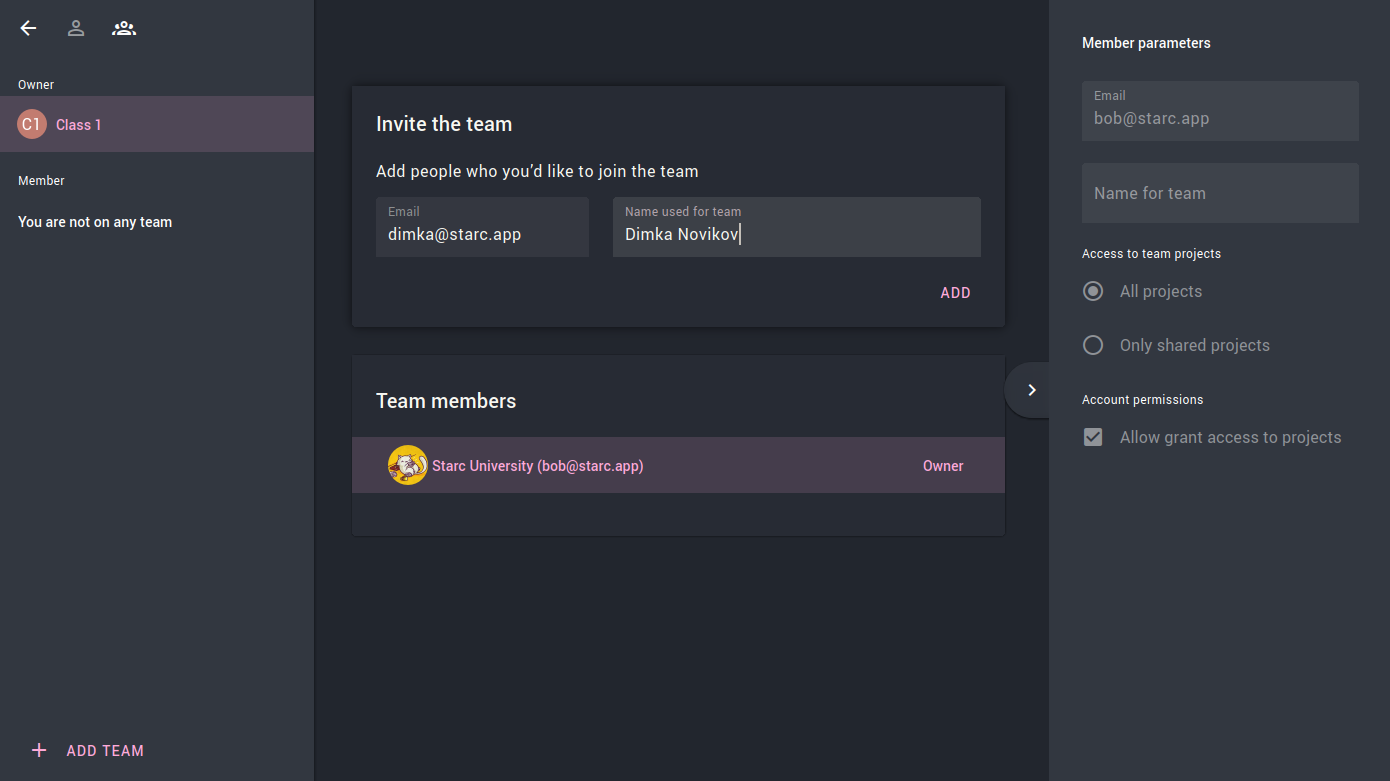Select the All projects radio option
Viewport: 1390px width, 781px height.
click(1093, 291)
